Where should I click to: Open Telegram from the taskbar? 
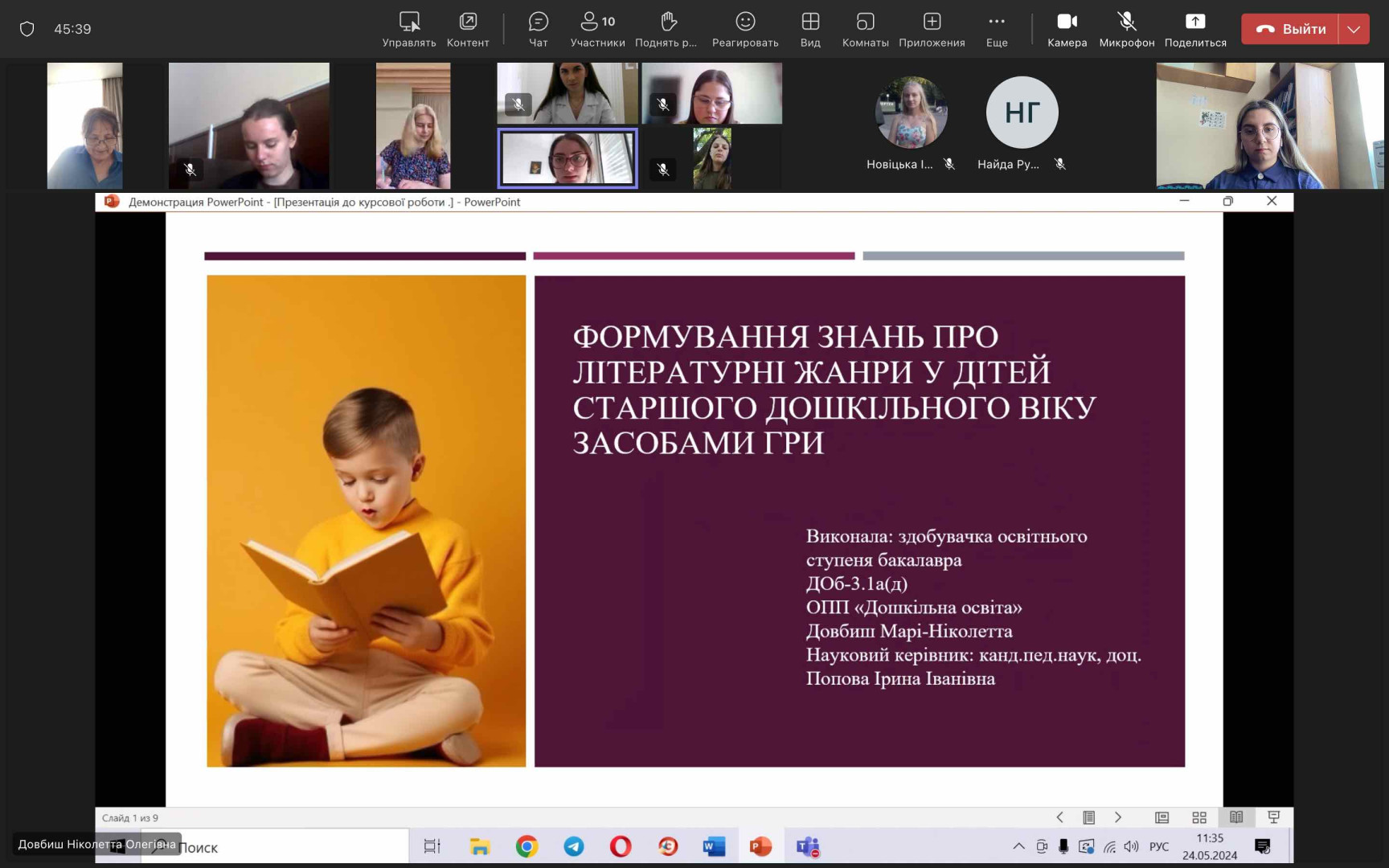pyautogui.click(x=574, y=846)
